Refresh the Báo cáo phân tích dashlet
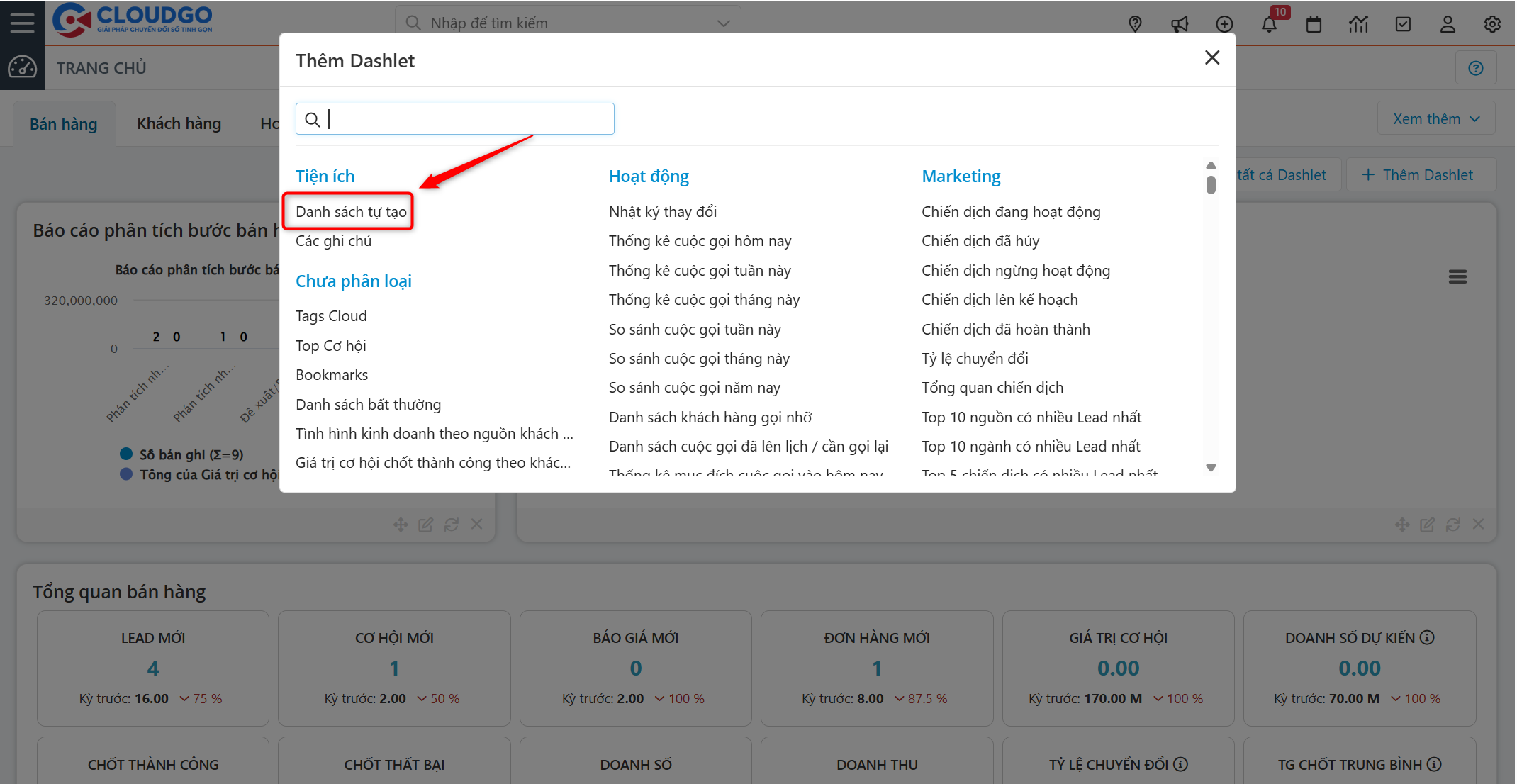This screenshot has width=1517, height=784. pos(452,525)
